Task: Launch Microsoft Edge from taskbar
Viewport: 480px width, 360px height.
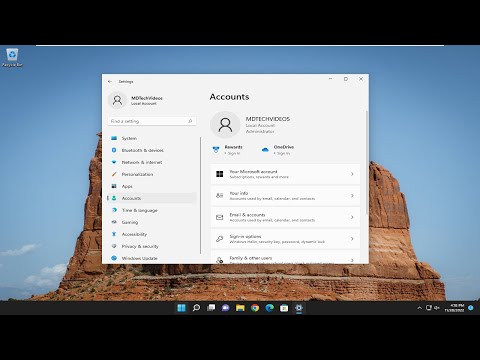Action: click(269, 308)
